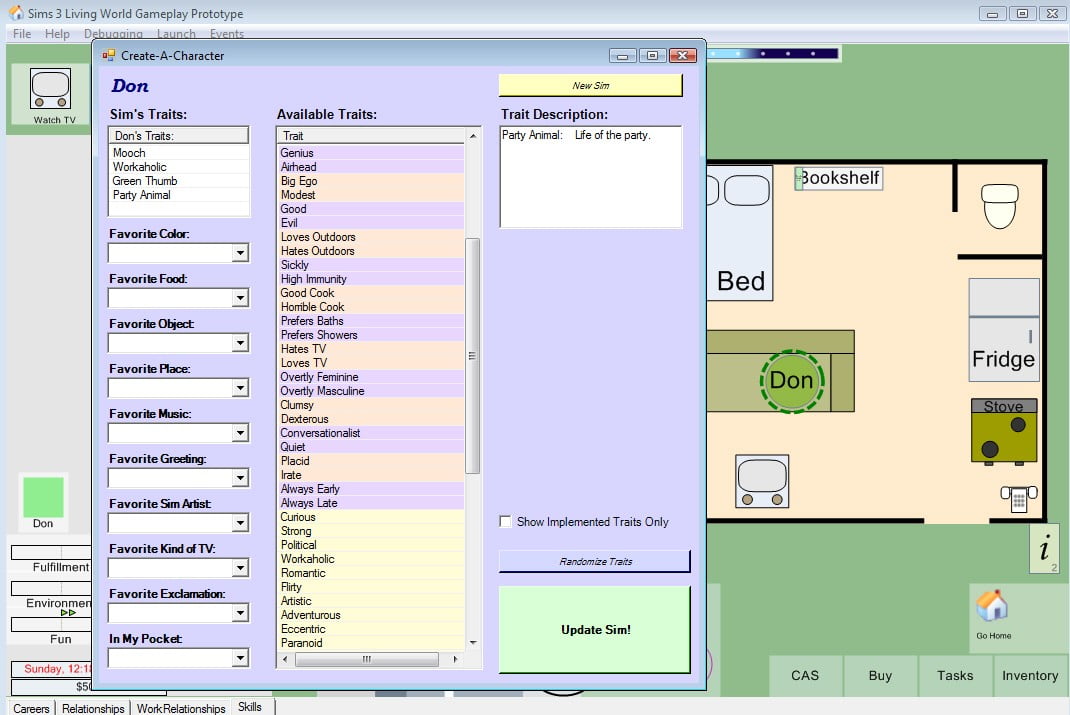The image size is (1070, 715).
Task: Open the Favorite Color dropdown
Action: pos(239,254)
